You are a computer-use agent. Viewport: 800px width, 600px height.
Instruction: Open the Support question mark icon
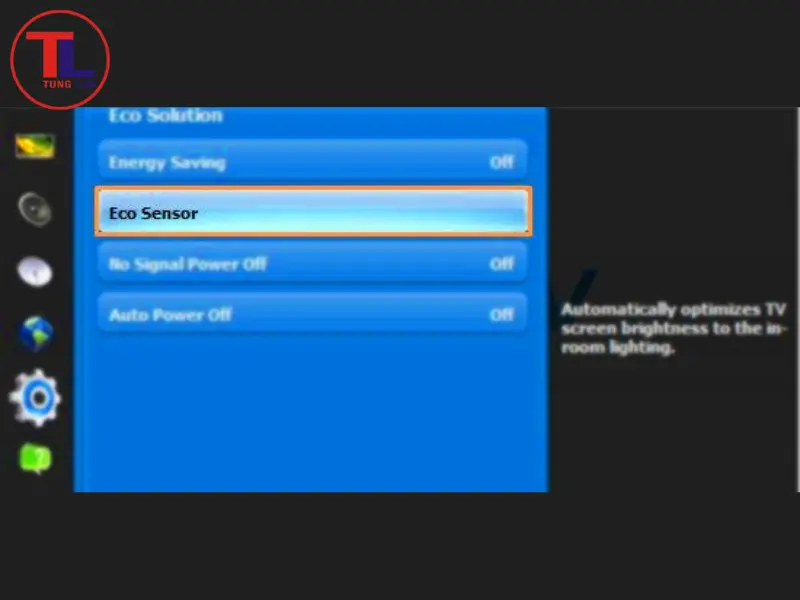(35, 459)
